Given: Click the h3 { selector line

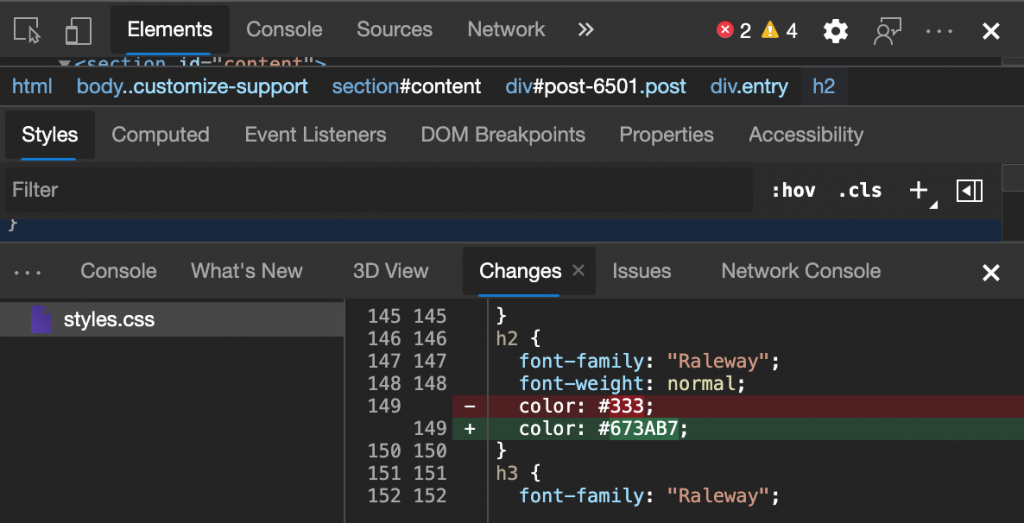Looking at the screenshot, I should click(519, 473).
